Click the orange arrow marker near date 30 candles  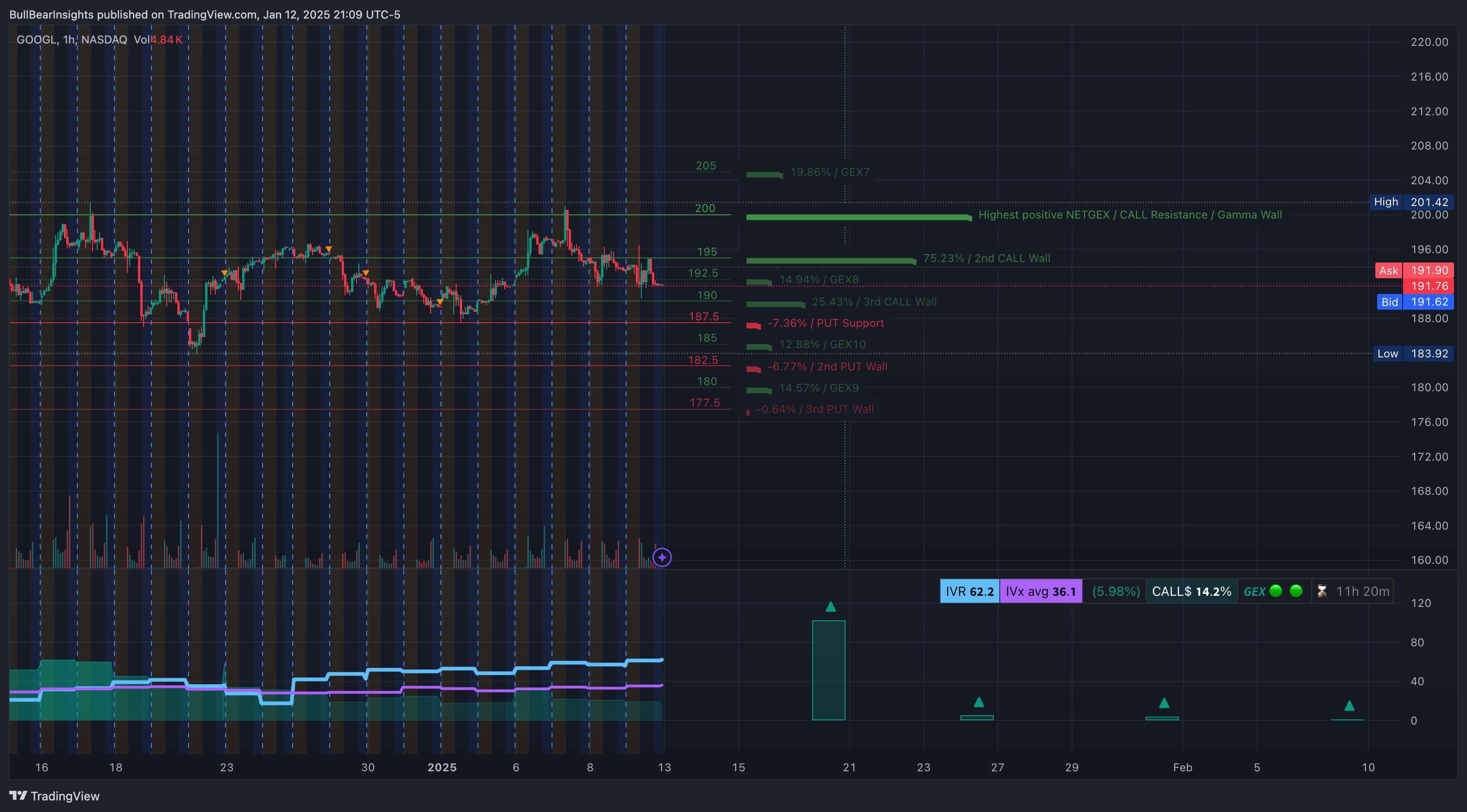click(366, 273)
